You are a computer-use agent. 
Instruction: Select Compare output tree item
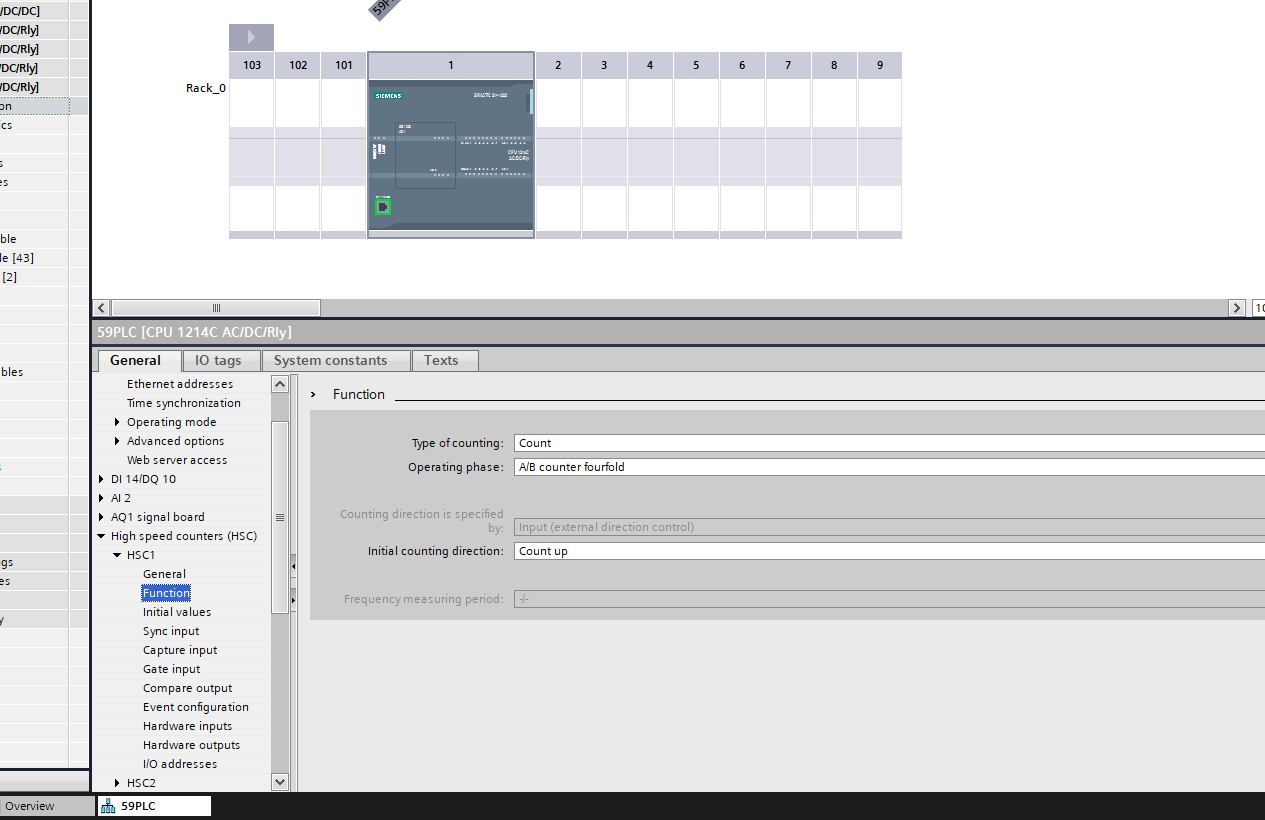click(188, 688)
